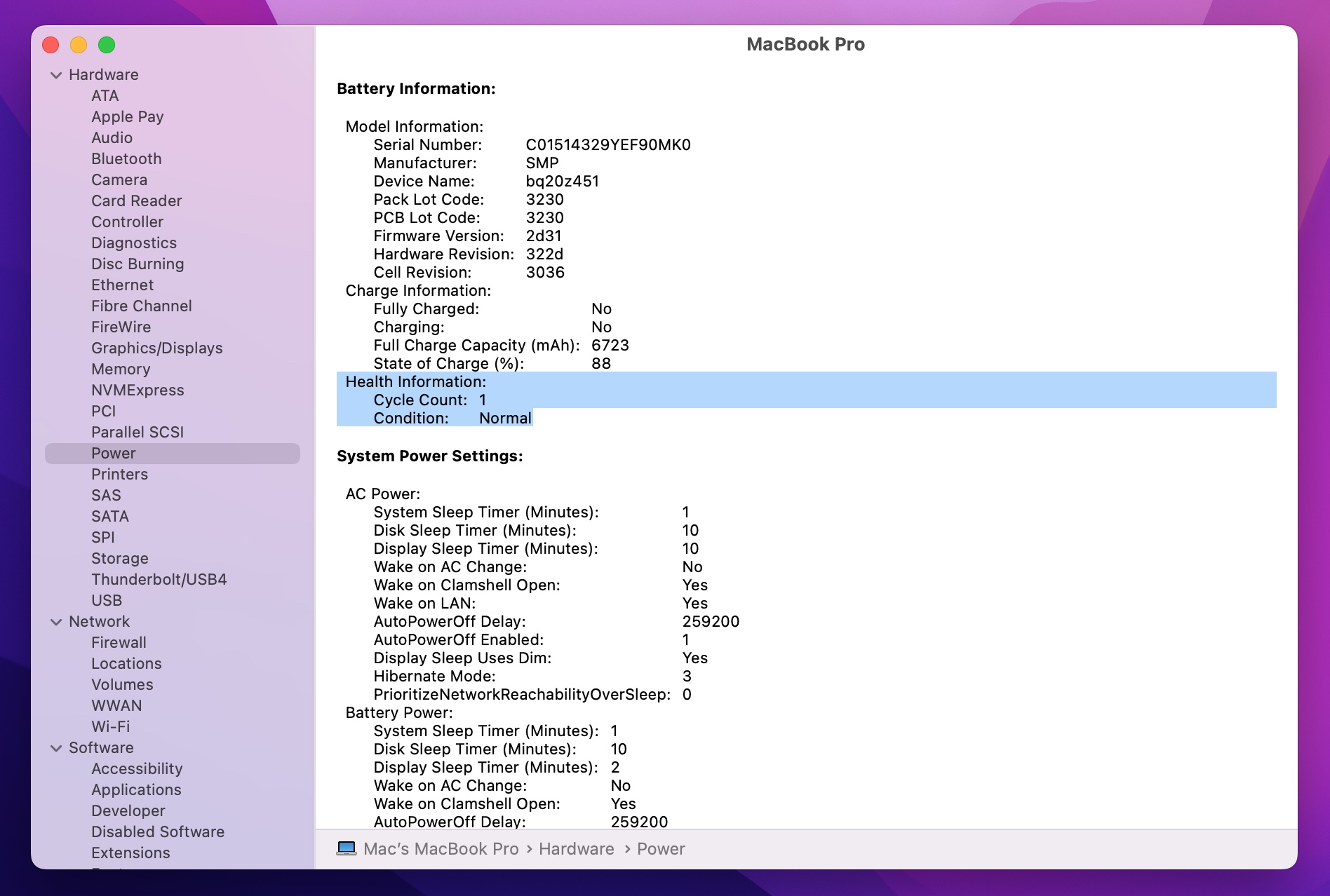
Task: Open the Thunderbolt/USB4 item
Action: point(159,580)
